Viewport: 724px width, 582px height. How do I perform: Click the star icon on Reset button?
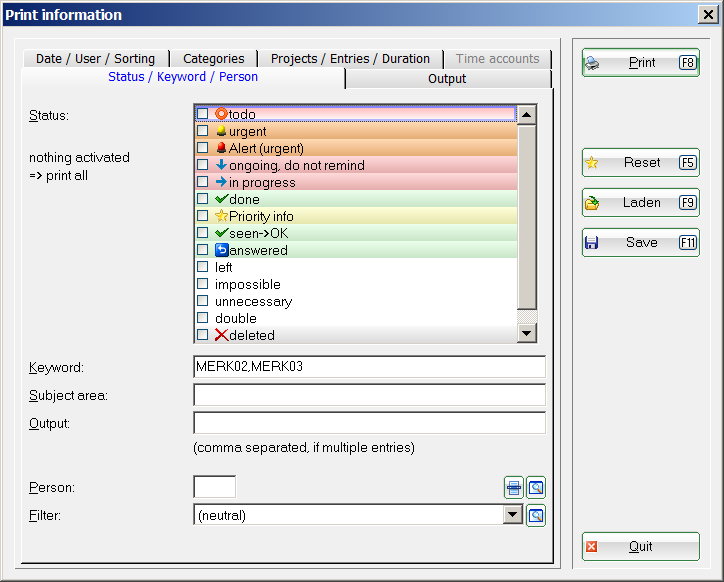(592, 163)
